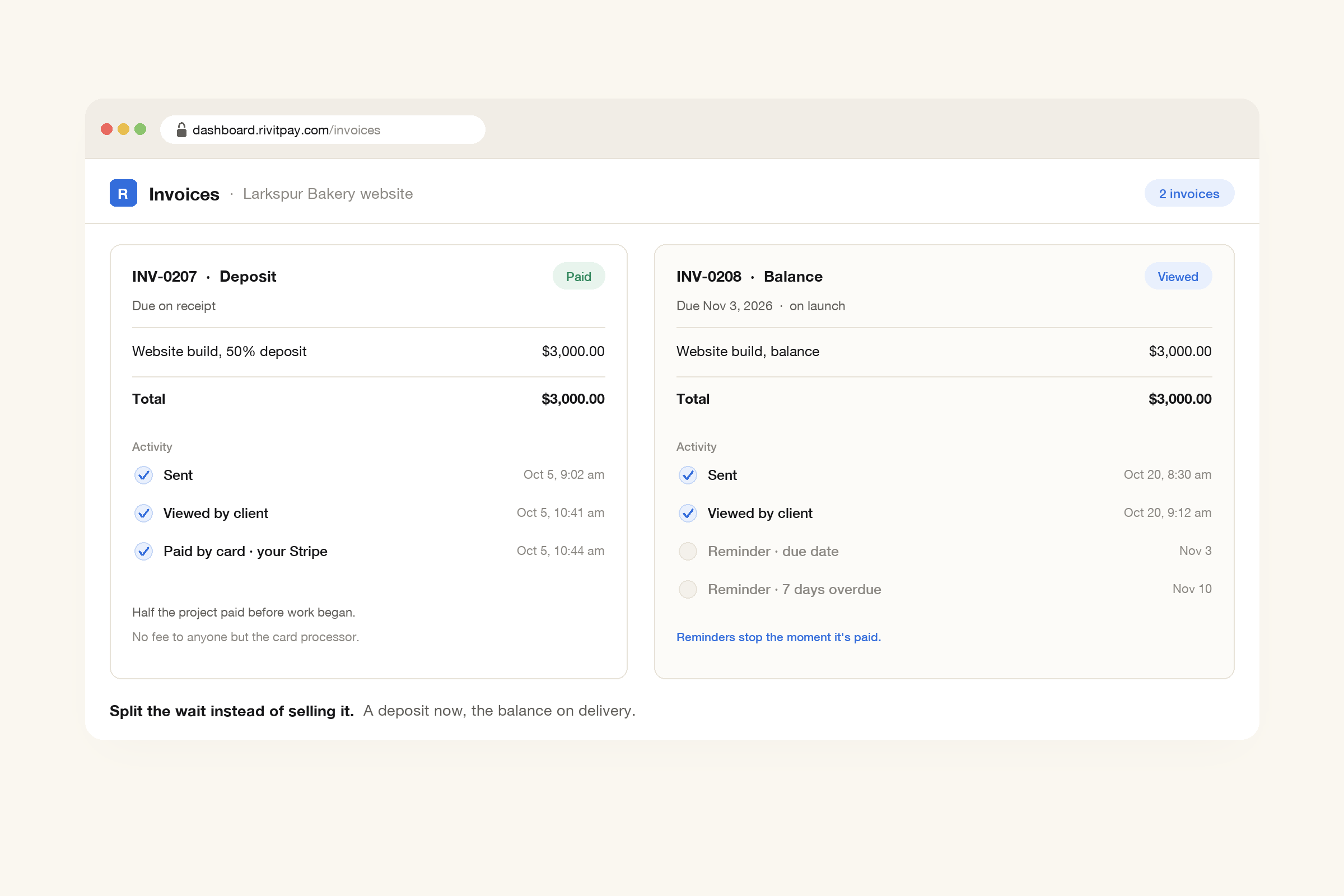
Task: Click the Sent check icon on INV-0207
Action: [143, 475]
